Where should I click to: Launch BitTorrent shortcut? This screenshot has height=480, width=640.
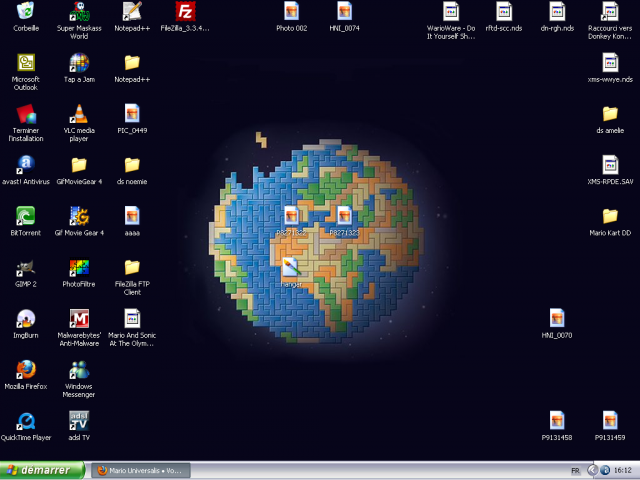(x=26, y=216)
